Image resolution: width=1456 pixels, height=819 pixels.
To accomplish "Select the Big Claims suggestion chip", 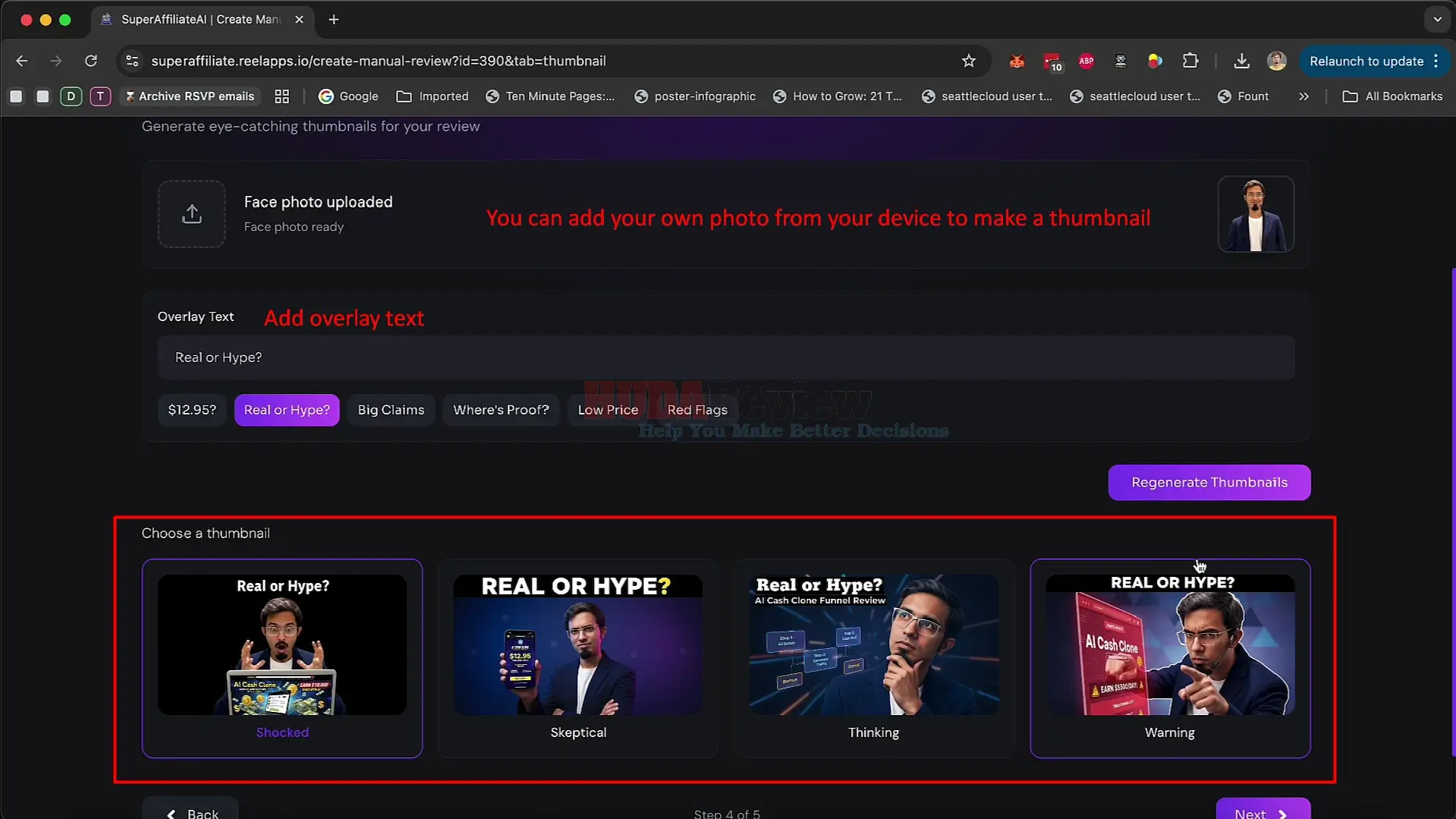I will pos(391,410).
